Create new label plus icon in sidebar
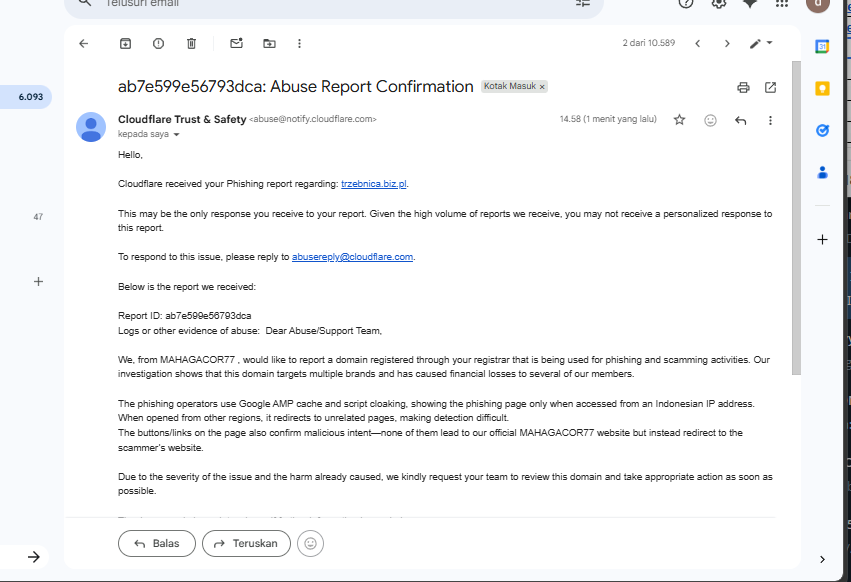Image resolution: width=851 pixels, height=582 pixels. pyautogui.click(x=38, y=281)
